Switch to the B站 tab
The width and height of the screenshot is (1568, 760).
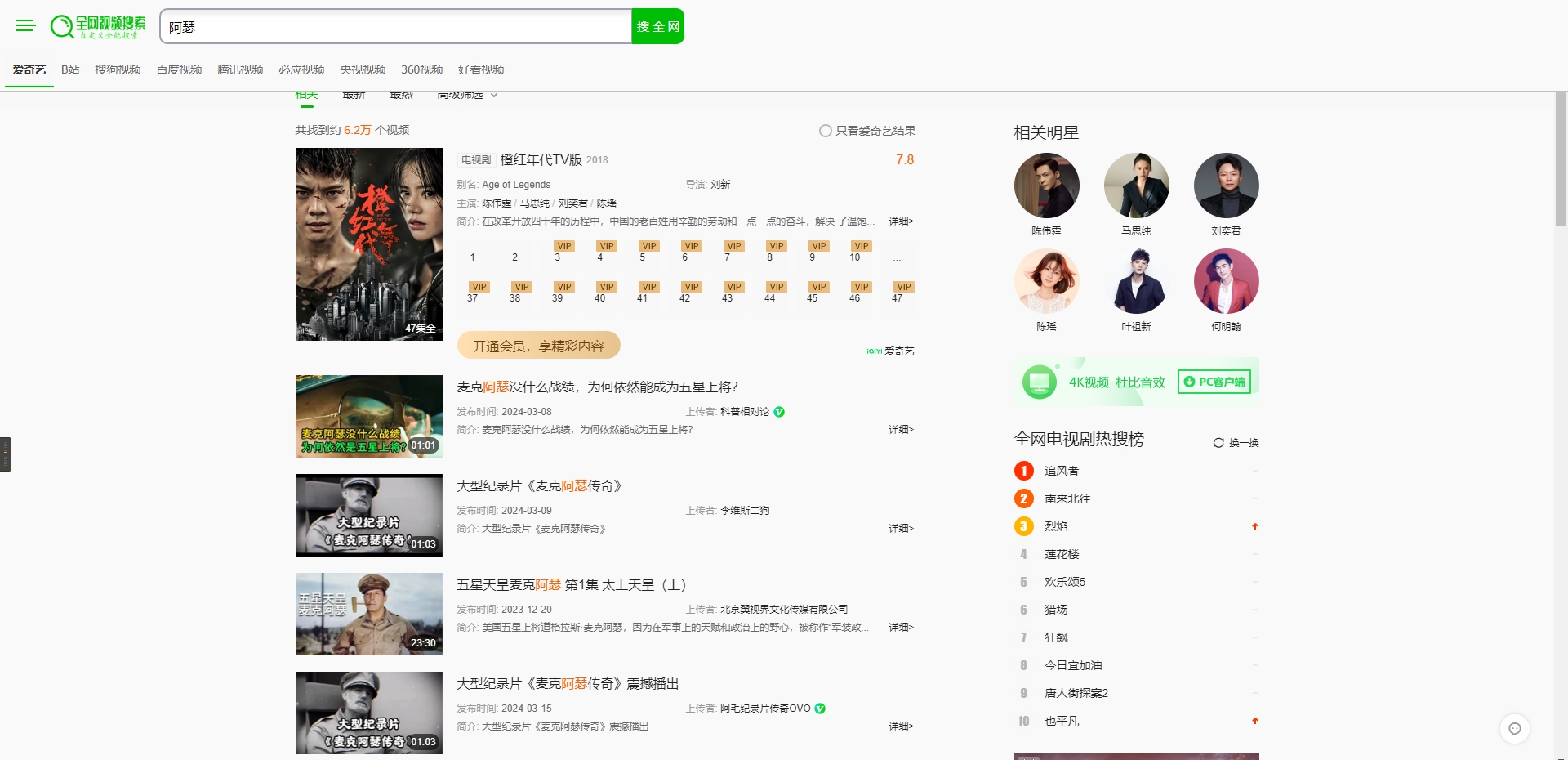pos(70,69)
